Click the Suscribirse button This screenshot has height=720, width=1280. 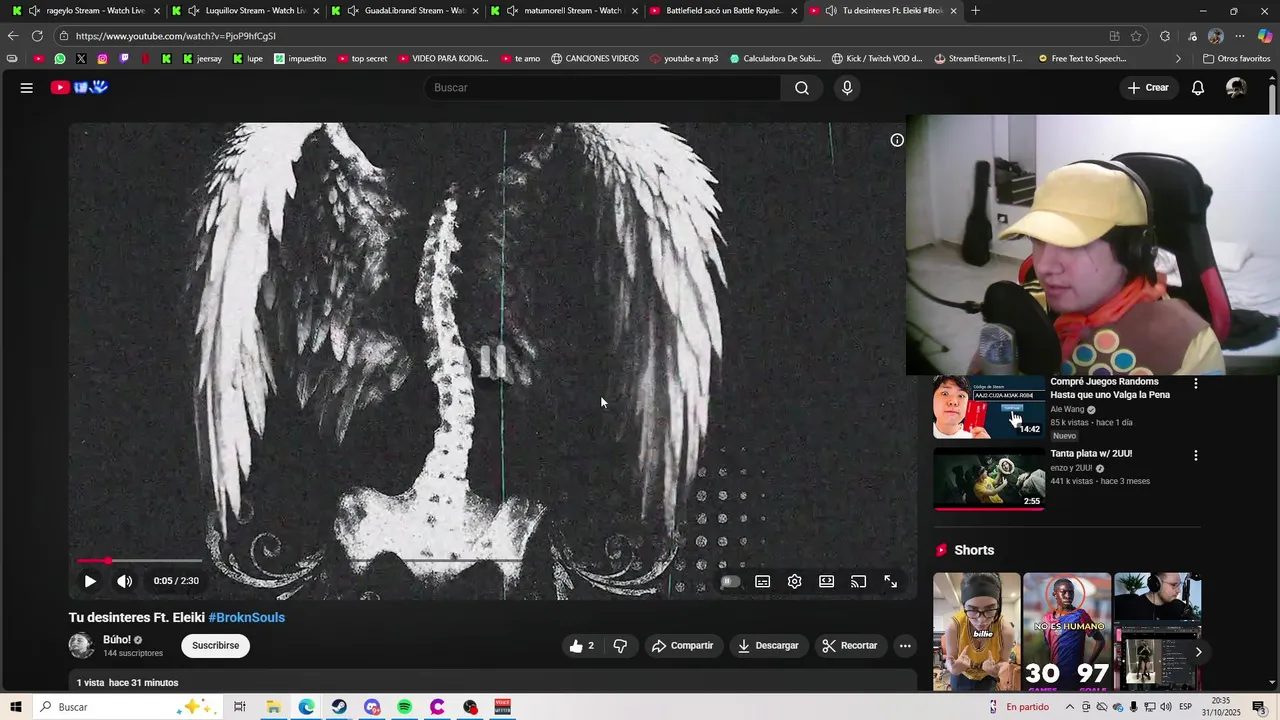click(x=216, y=646)
